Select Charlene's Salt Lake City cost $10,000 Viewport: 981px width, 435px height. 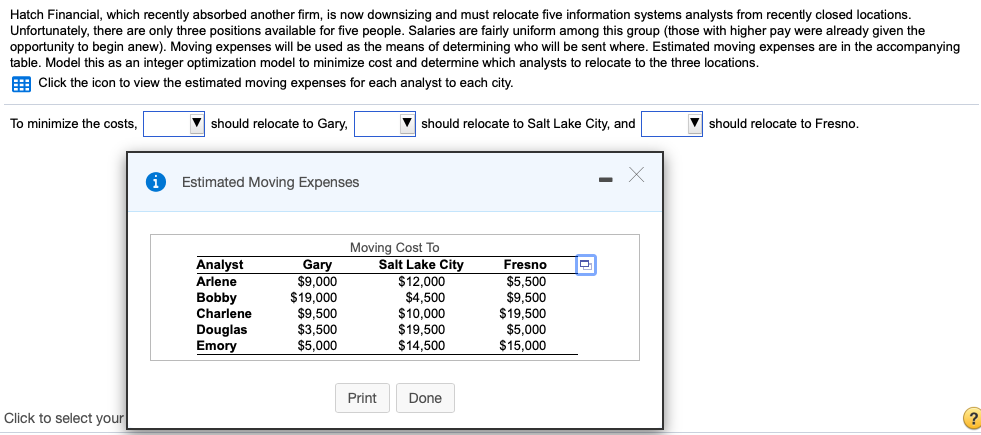(x=422, y=314)
